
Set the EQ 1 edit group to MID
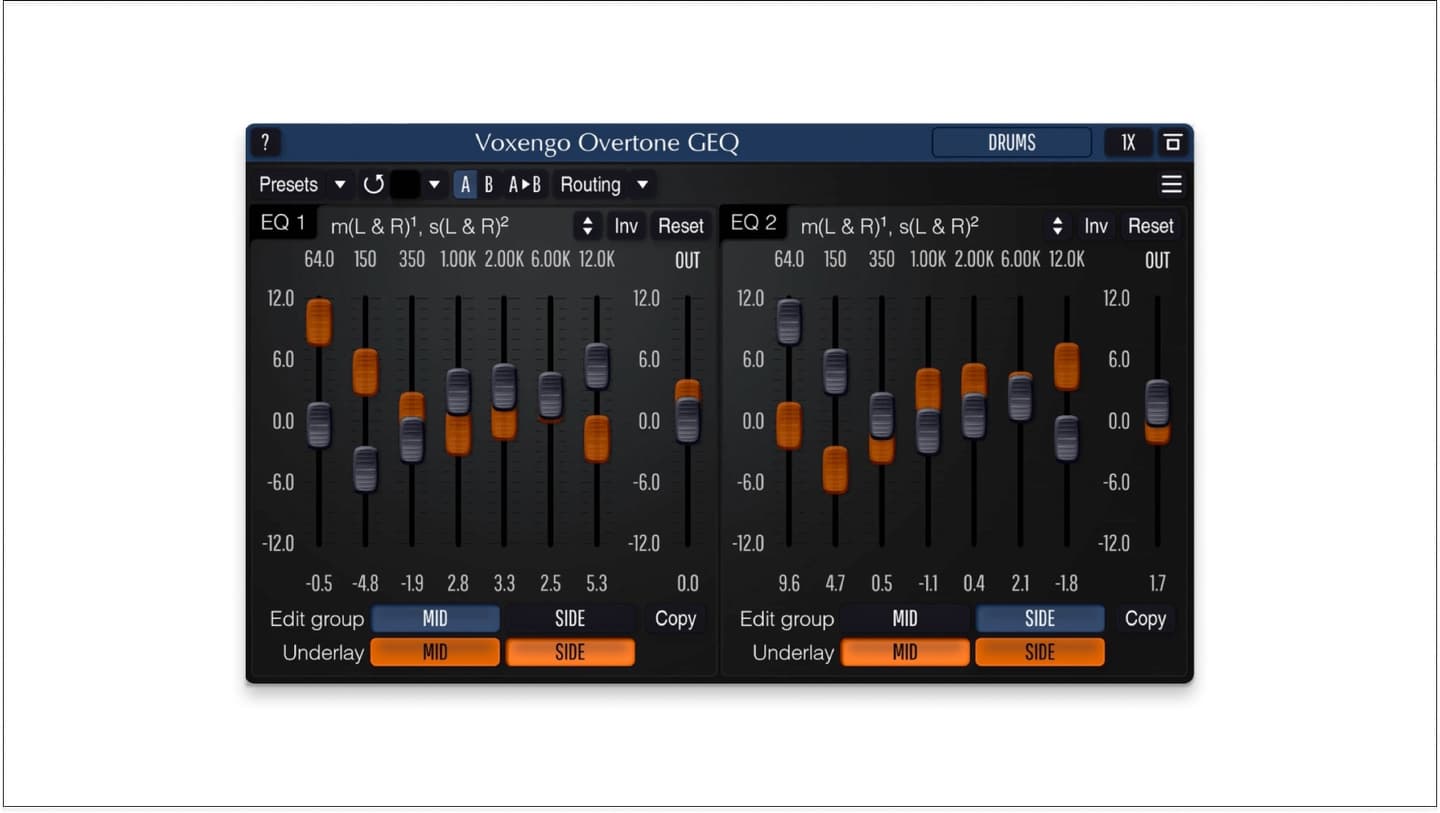pyautogui.click(x=435, y=619)
